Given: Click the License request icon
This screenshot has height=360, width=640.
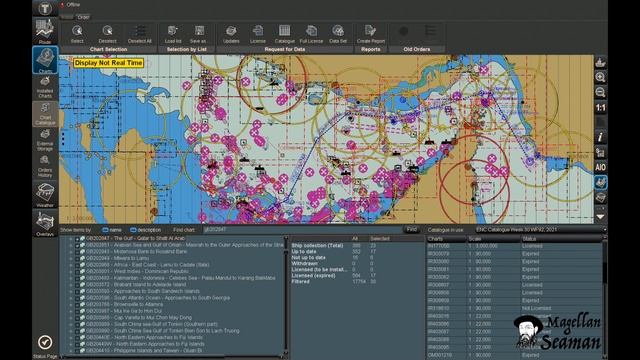Looking at the screenshot, I should (258, 31).
